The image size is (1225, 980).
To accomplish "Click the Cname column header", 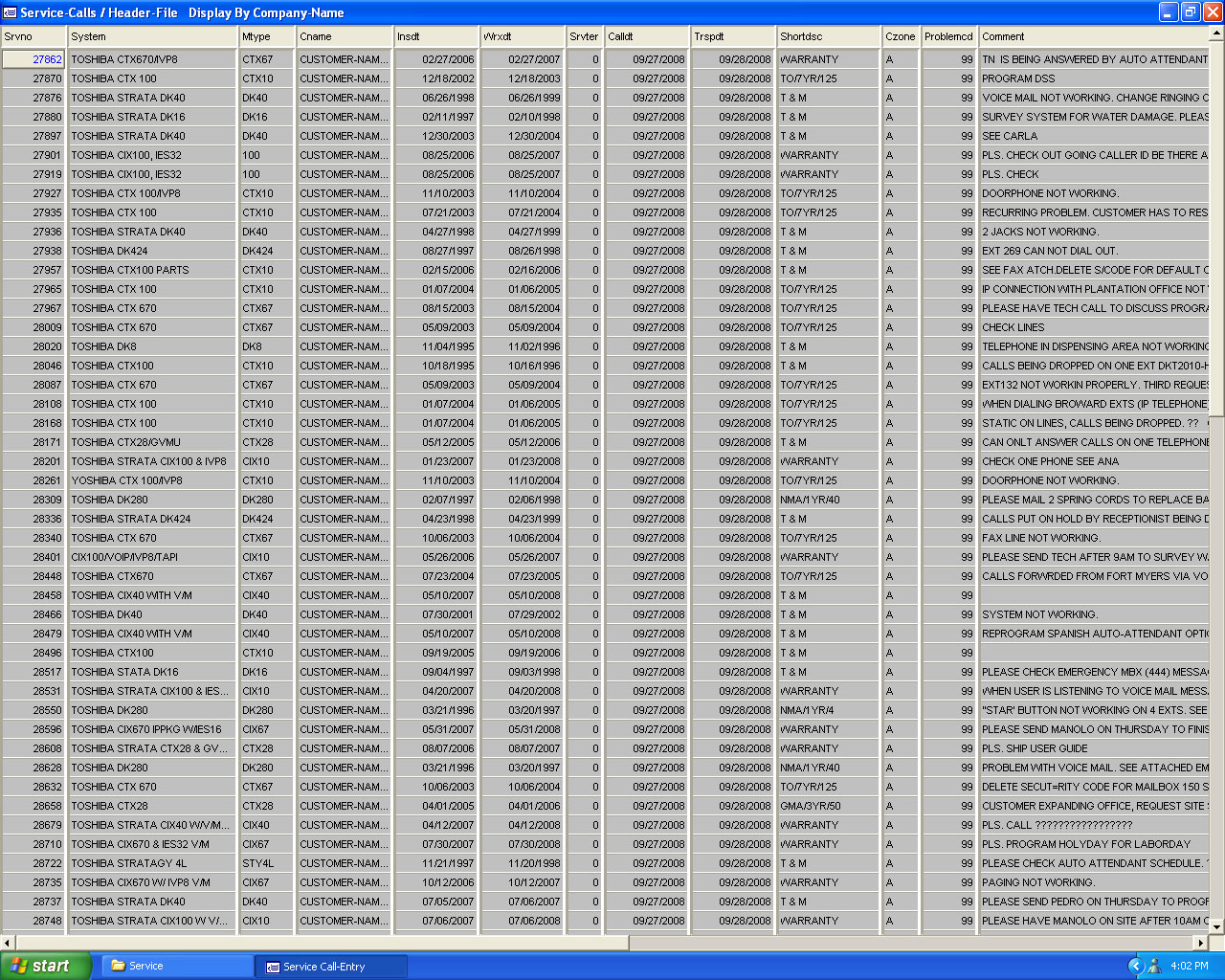I will point(345,36).
